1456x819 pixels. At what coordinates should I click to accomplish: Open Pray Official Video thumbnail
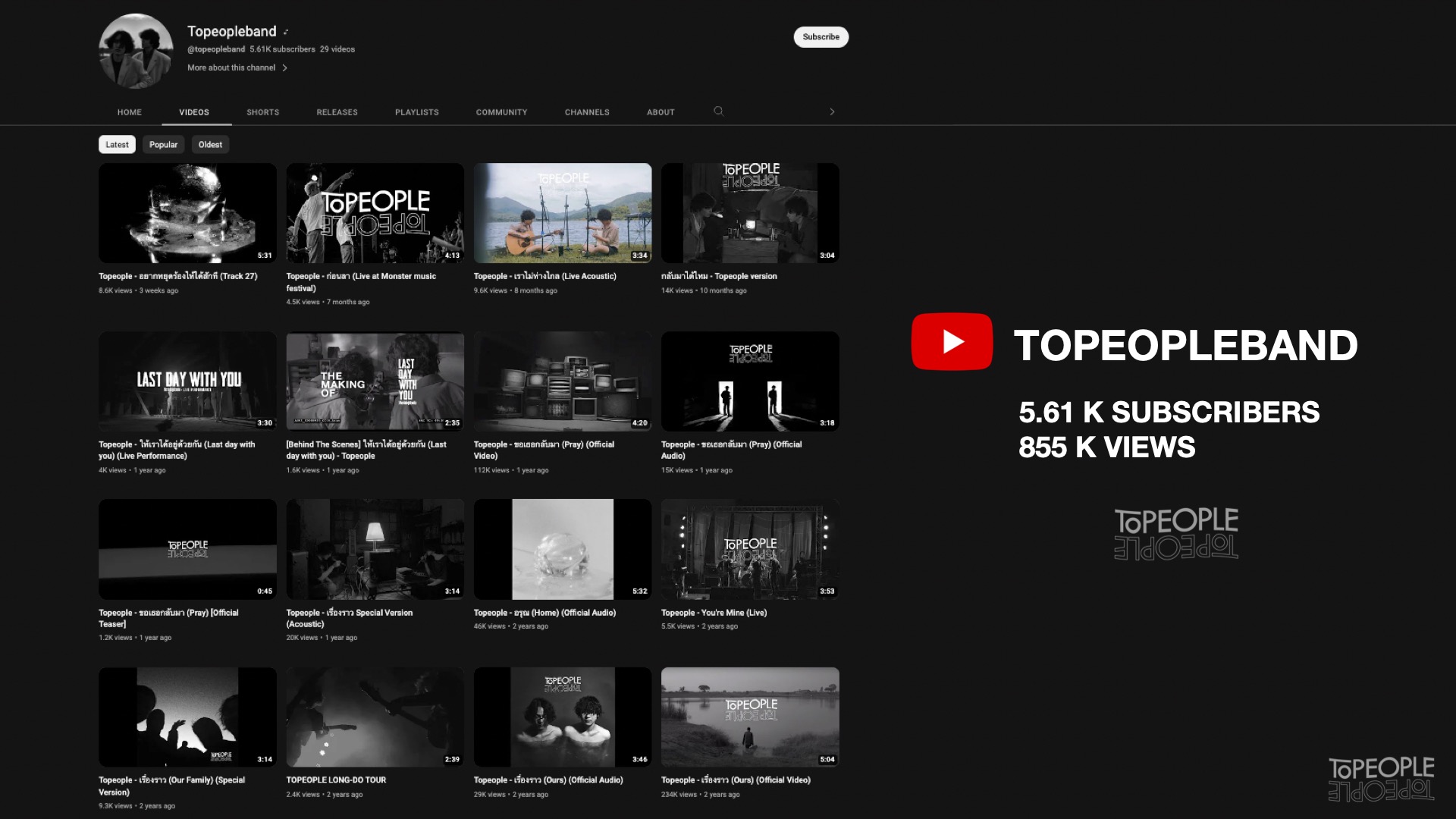point(563,381)
